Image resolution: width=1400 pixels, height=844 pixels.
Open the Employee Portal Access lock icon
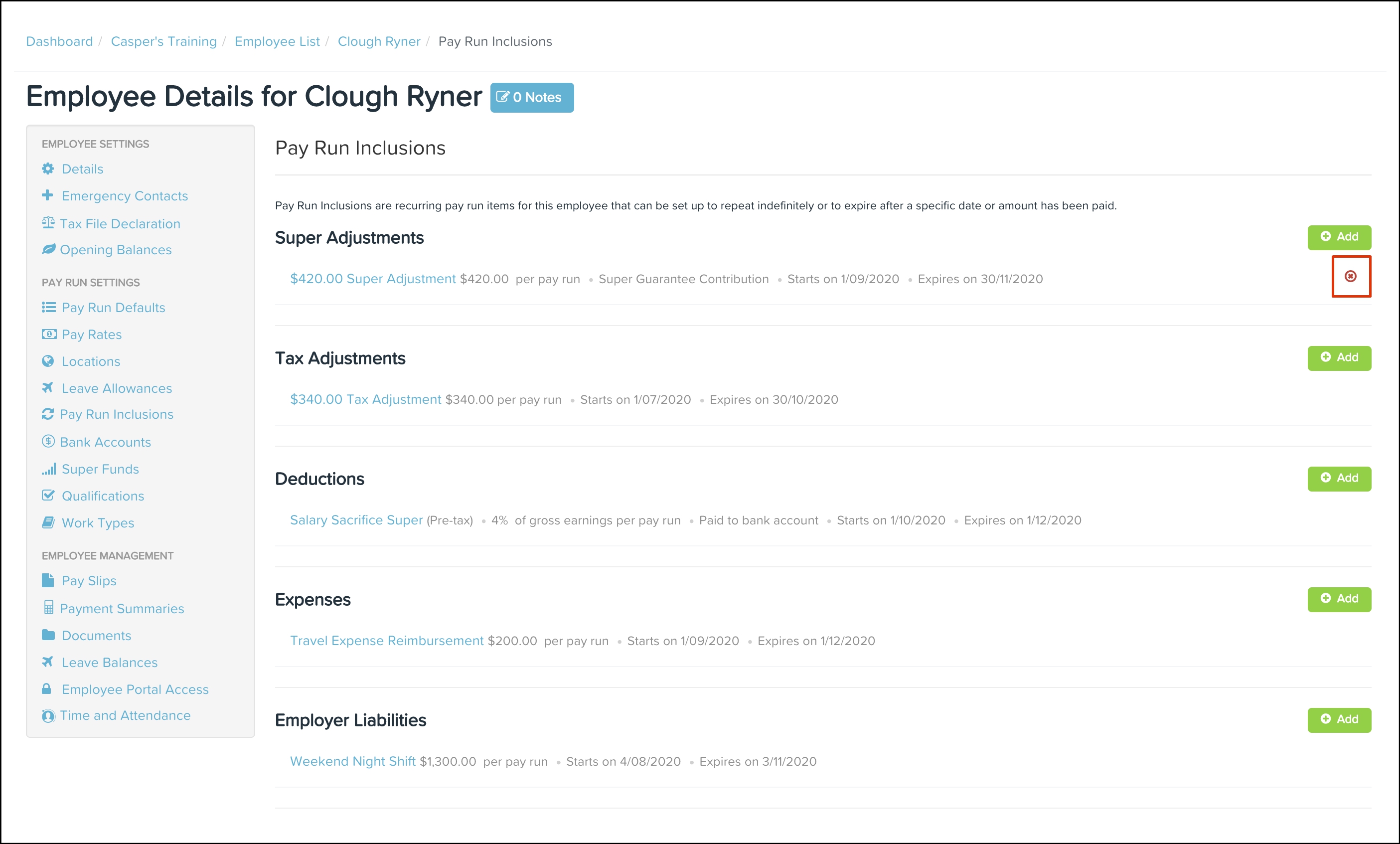(47, 689)
